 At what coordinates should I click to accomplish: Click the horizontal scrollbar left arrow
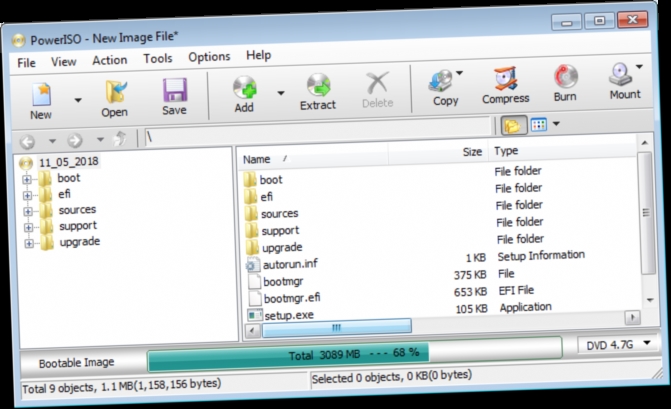click(253, 331)
